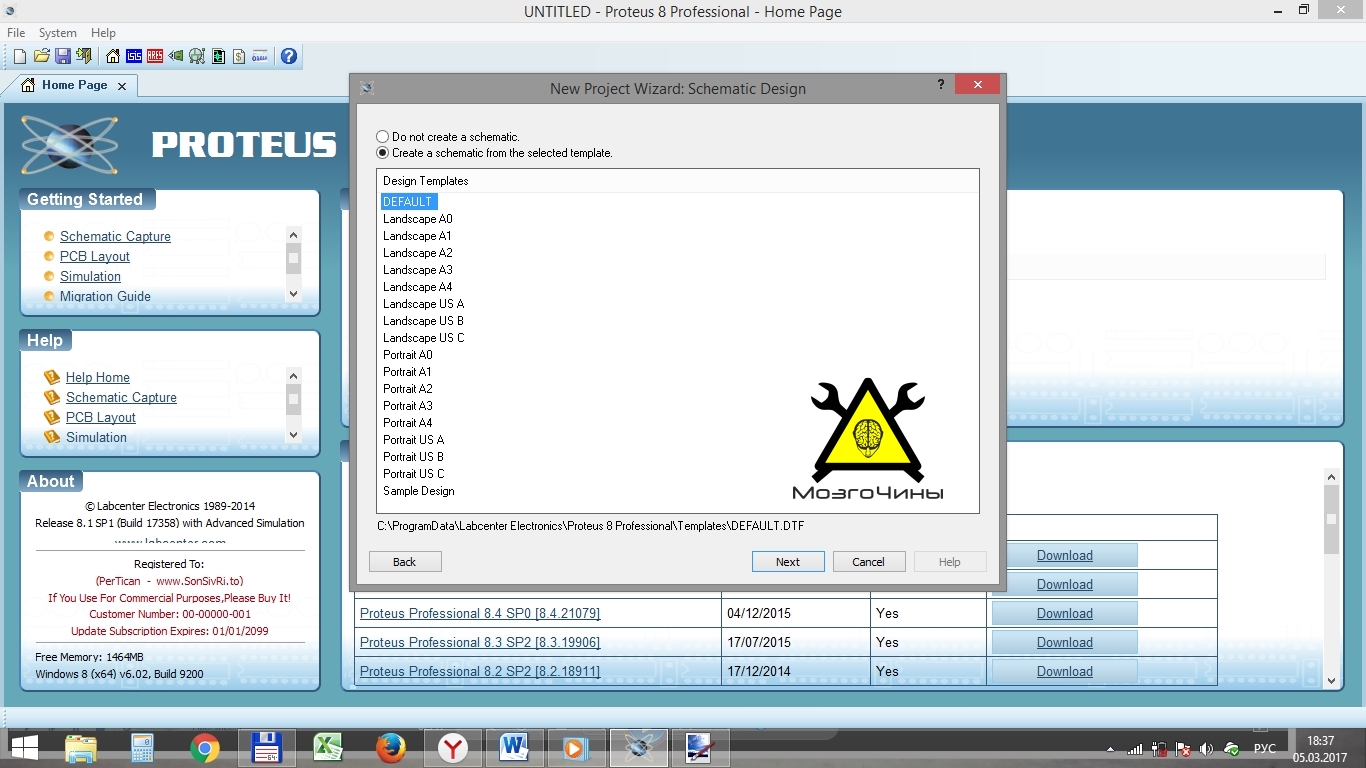This screenshot has height=768, width=1366.
Task: Click Download button for 8.4 SP0 row
Action: click(x=1064, y=613)
